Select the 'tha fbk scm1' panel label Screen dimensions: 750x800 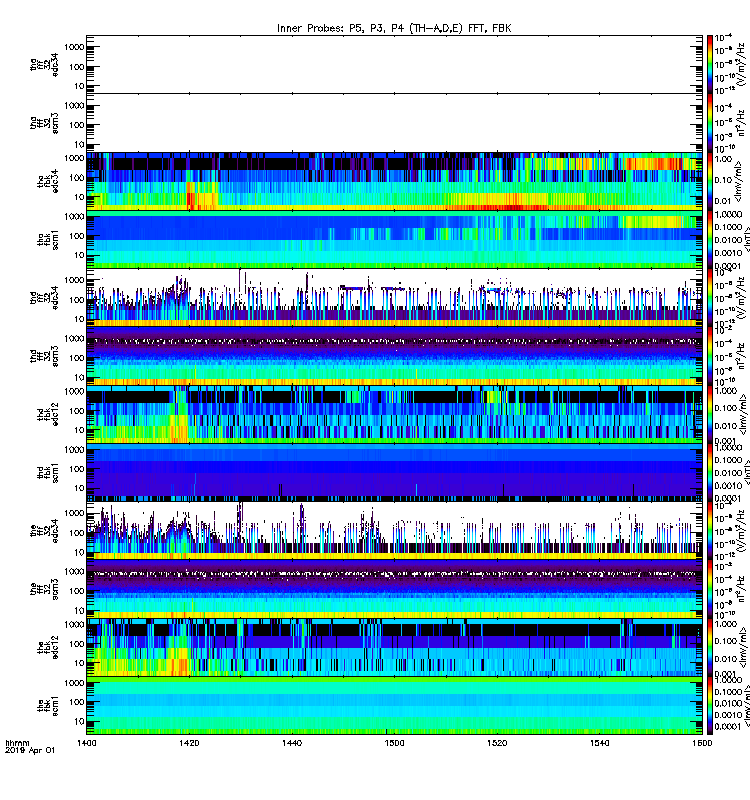[x=48, y=240]
